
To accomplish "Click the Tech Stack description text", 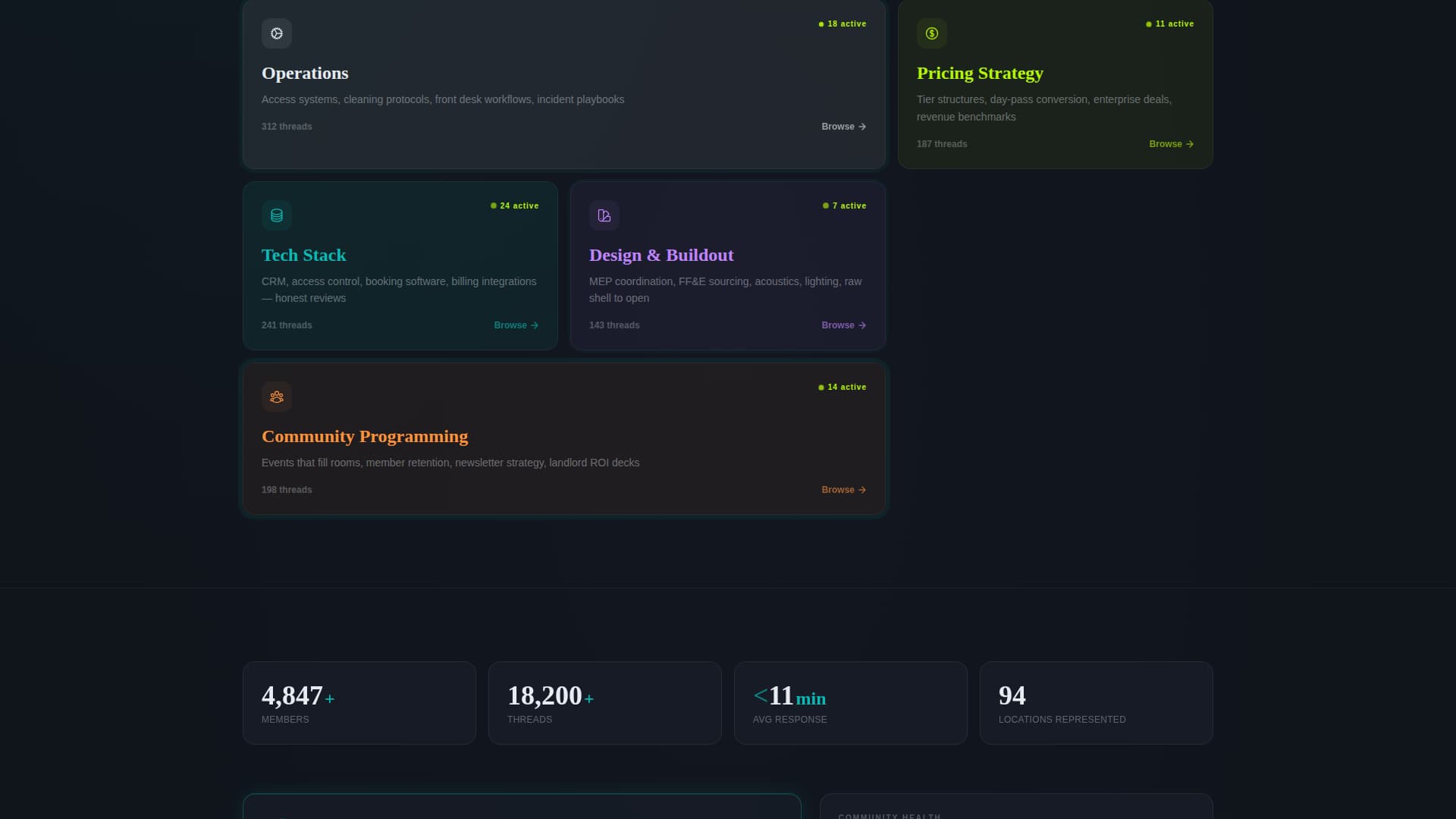I will (399, 290).
